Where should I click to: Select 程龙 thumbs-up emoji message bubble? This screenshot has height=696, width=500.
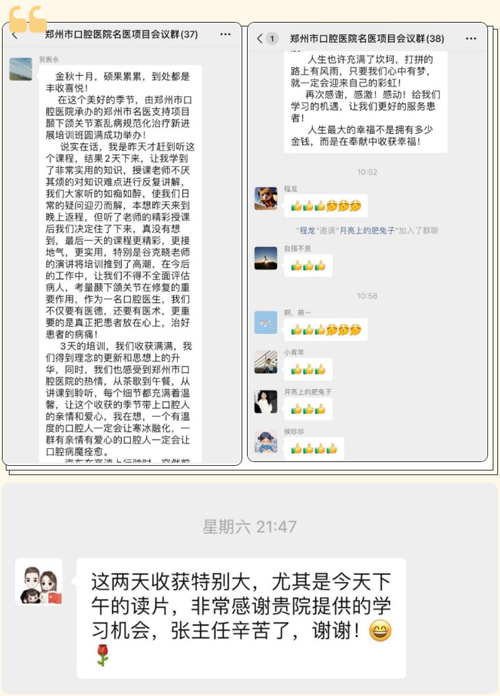tap(325, 206)
